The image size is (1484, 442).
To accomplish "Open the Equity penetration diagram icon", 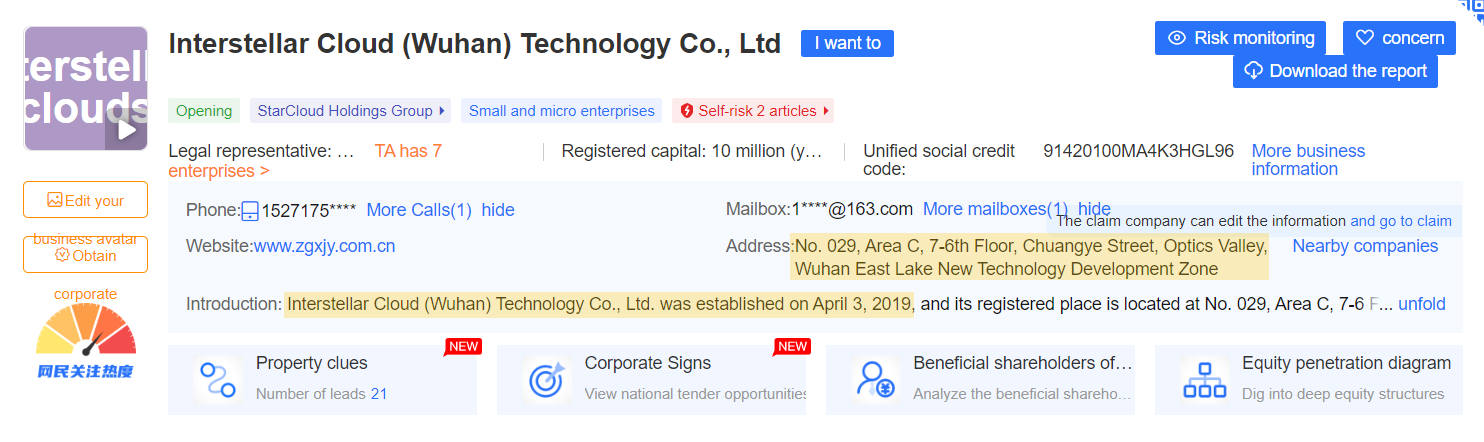I will [1204, 380].
